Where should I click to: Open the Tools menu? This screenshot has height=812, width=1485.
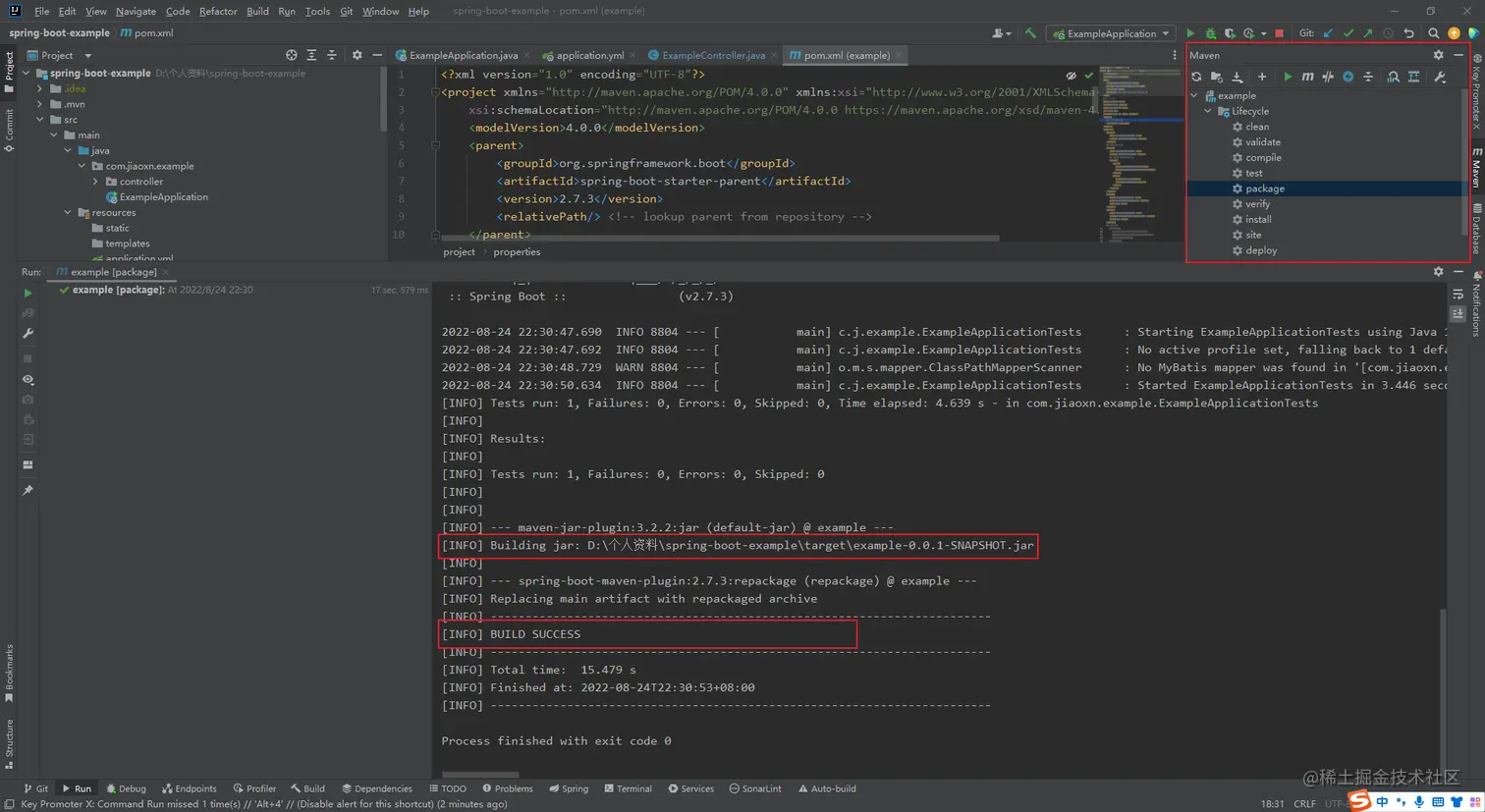(317, 11)
